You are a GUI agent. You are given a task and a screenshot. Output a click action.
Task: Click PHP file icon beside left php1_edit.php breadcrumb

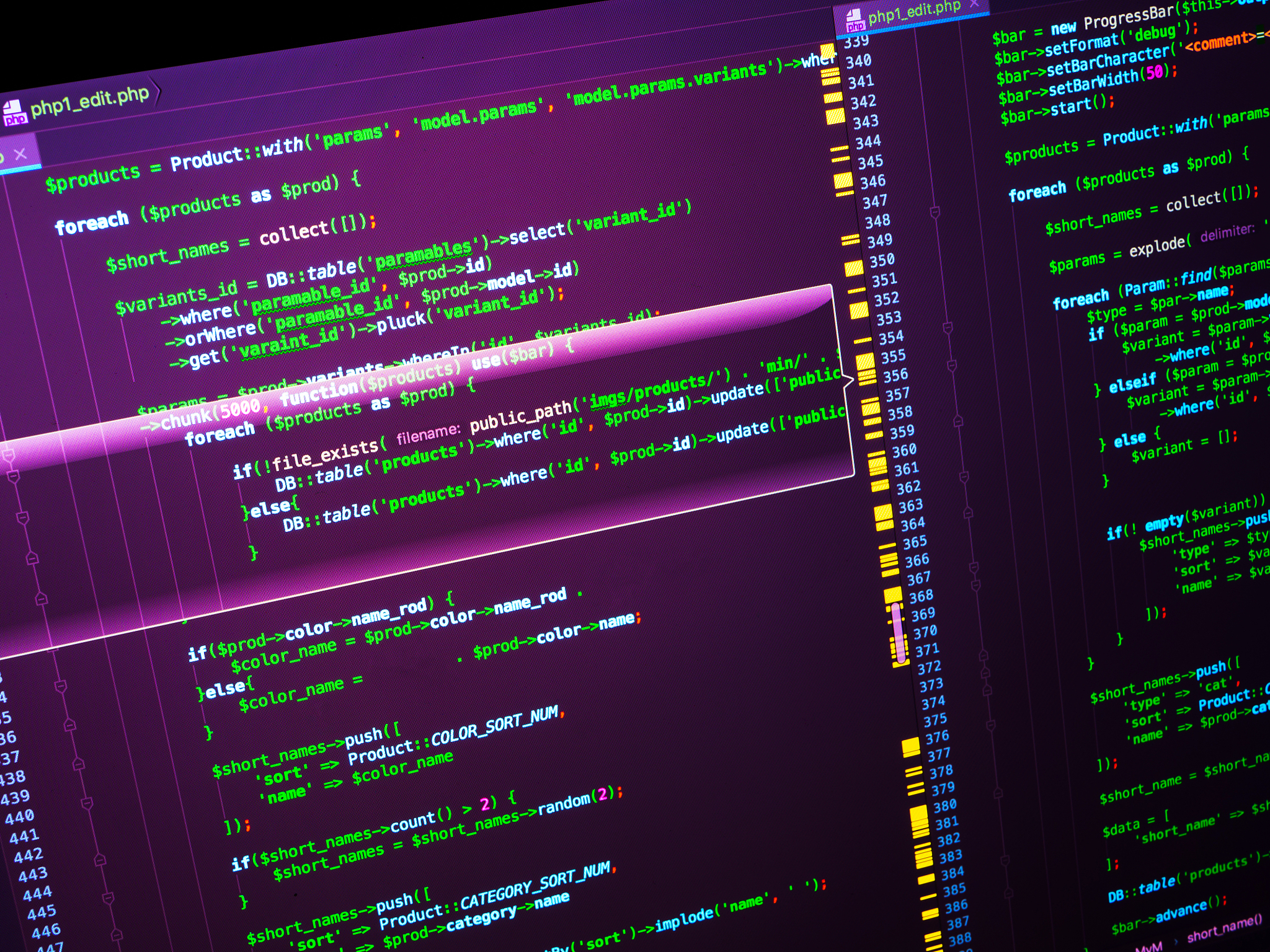pyautogui.click(x=14, y=113)
